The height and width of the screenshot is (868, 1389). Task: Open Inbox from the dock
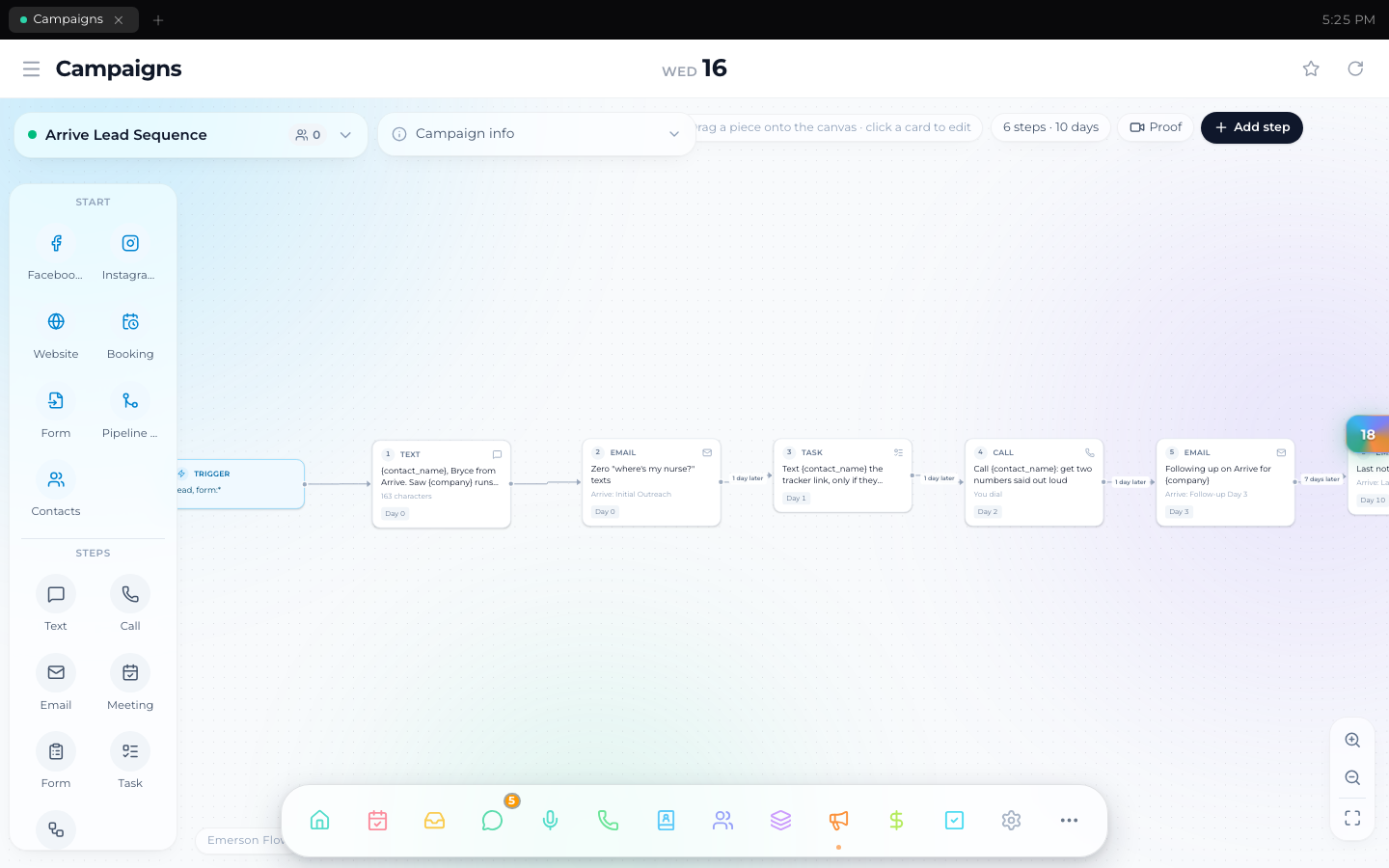435,821
